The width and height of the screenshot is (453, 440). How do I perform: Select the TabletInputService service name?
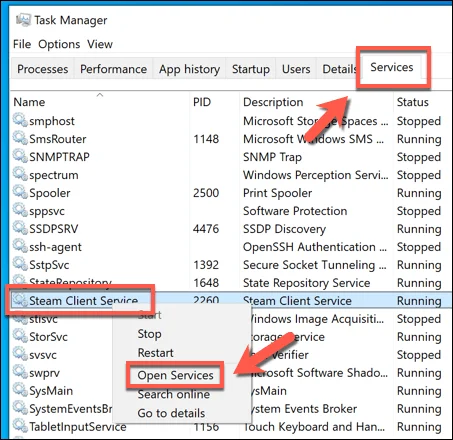(x=78, y=427)
